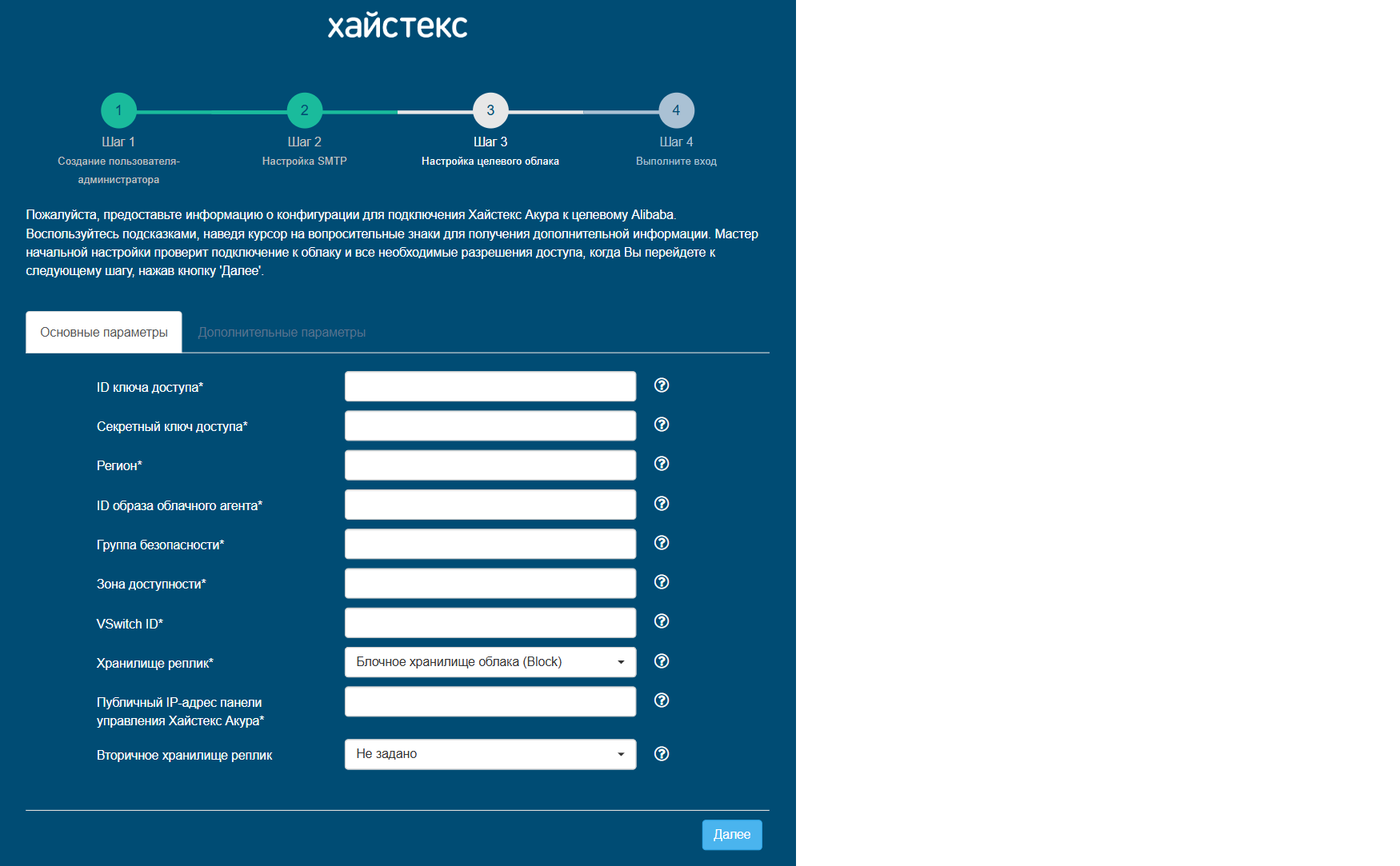1400x866 pixels.
Task: Click Настройка SMTP step label
Action: coord(305,162)
